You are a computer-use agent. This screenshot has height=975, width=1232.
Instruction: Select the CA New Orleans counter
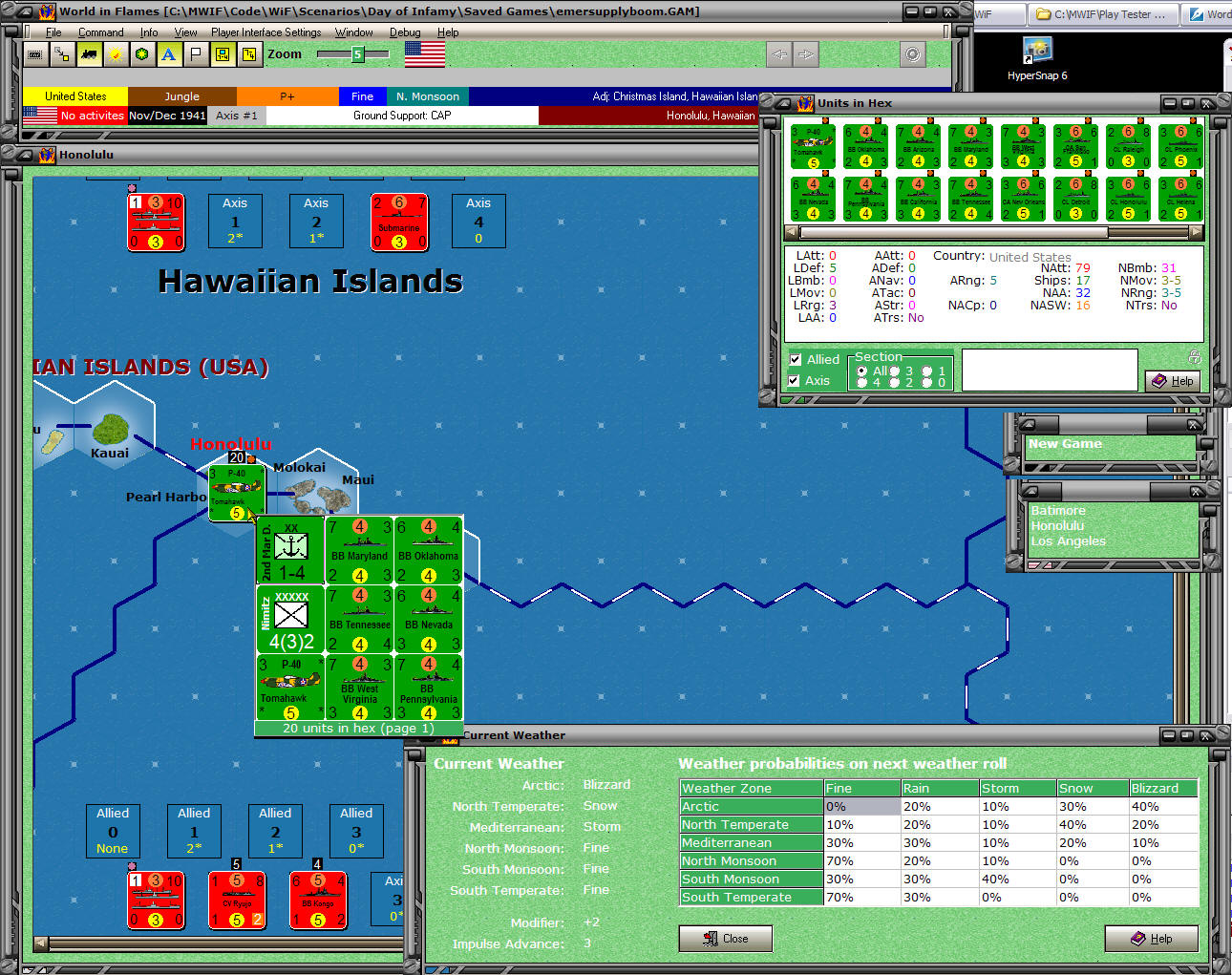pos(1024,199)
